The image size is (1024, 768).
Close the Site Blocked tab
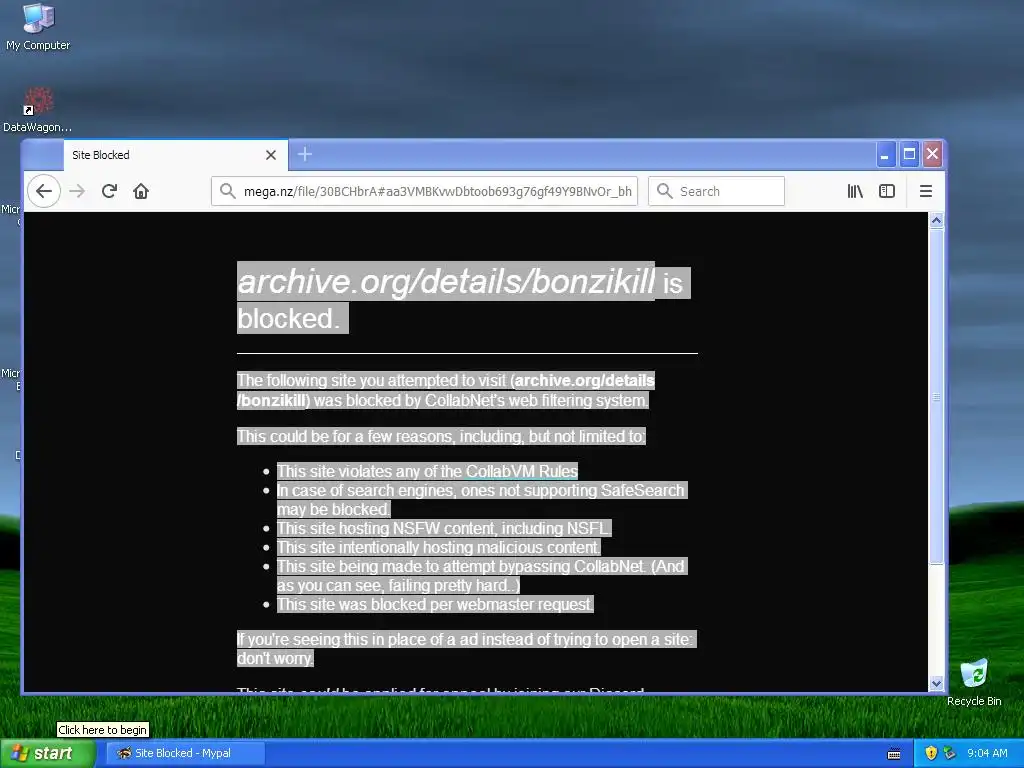tap(271, 155)
